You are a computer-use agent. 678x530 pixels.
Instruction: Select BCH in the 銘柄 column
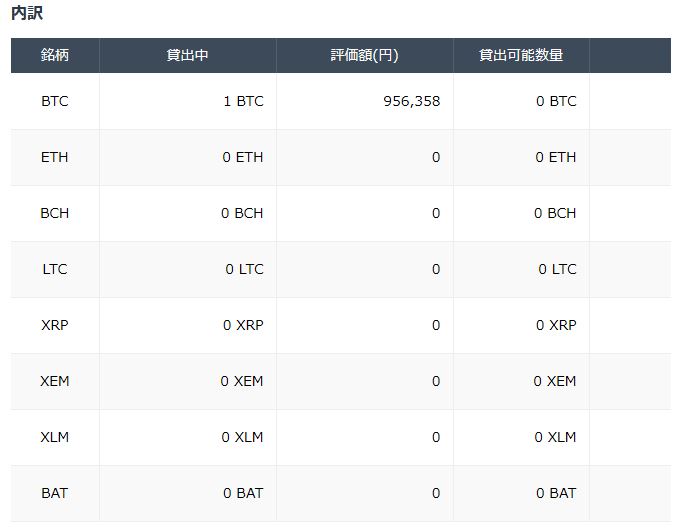pyautogui.click(x=55, y=213)
